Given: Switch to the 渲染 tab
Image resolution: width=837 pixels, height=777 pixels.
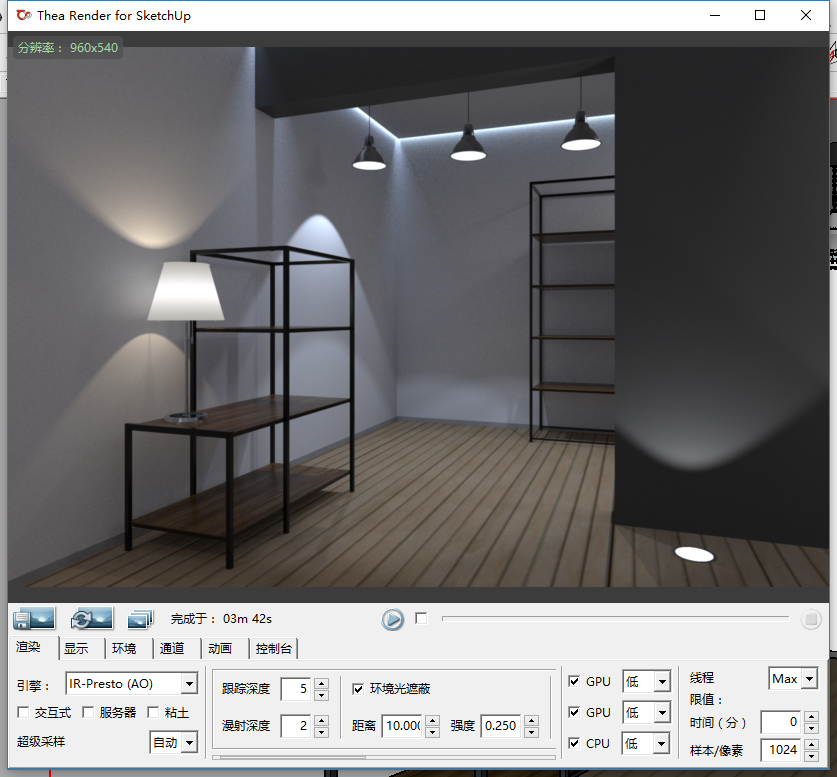Looking at the screenshot, I should pyautogui.click(x=28, y=647).
